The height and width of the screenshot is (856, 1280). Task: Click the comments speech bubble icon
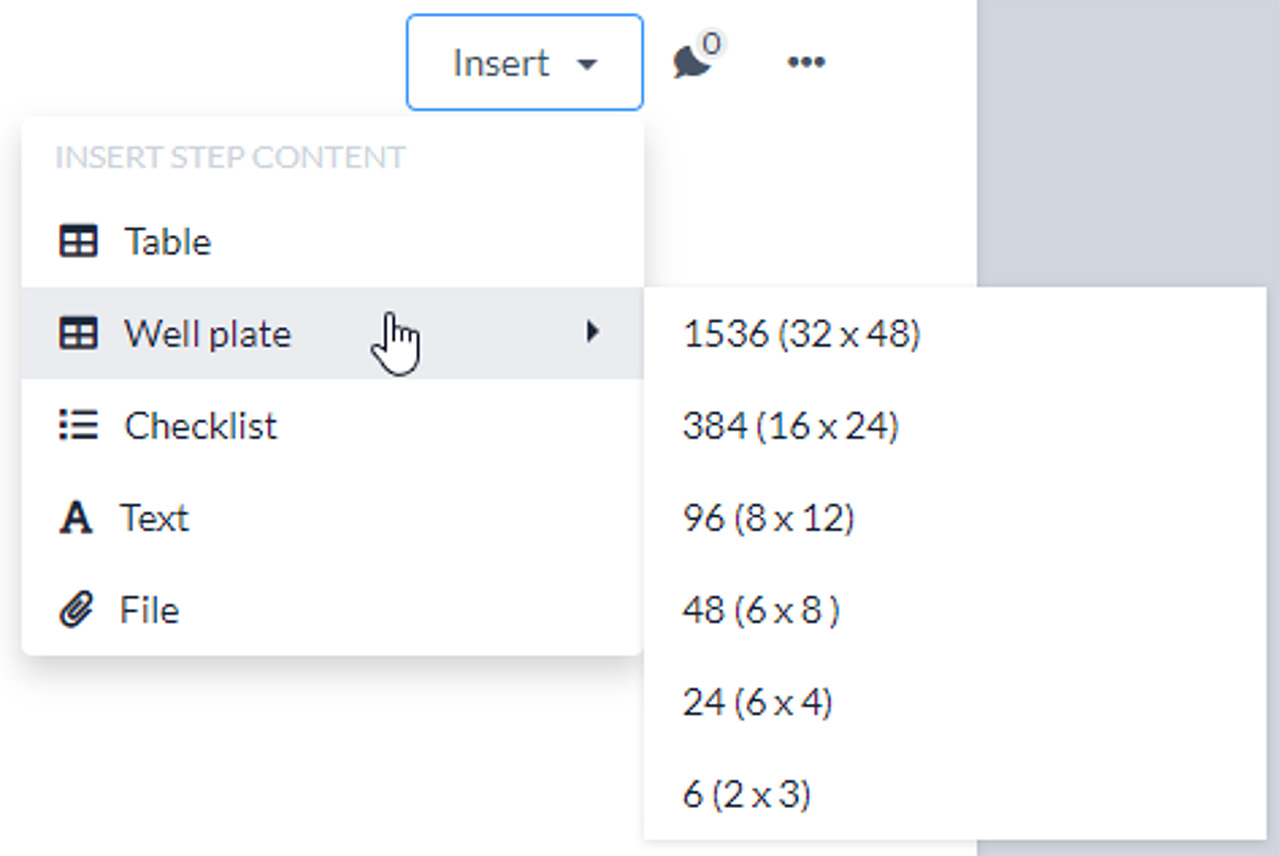(691, 63)
